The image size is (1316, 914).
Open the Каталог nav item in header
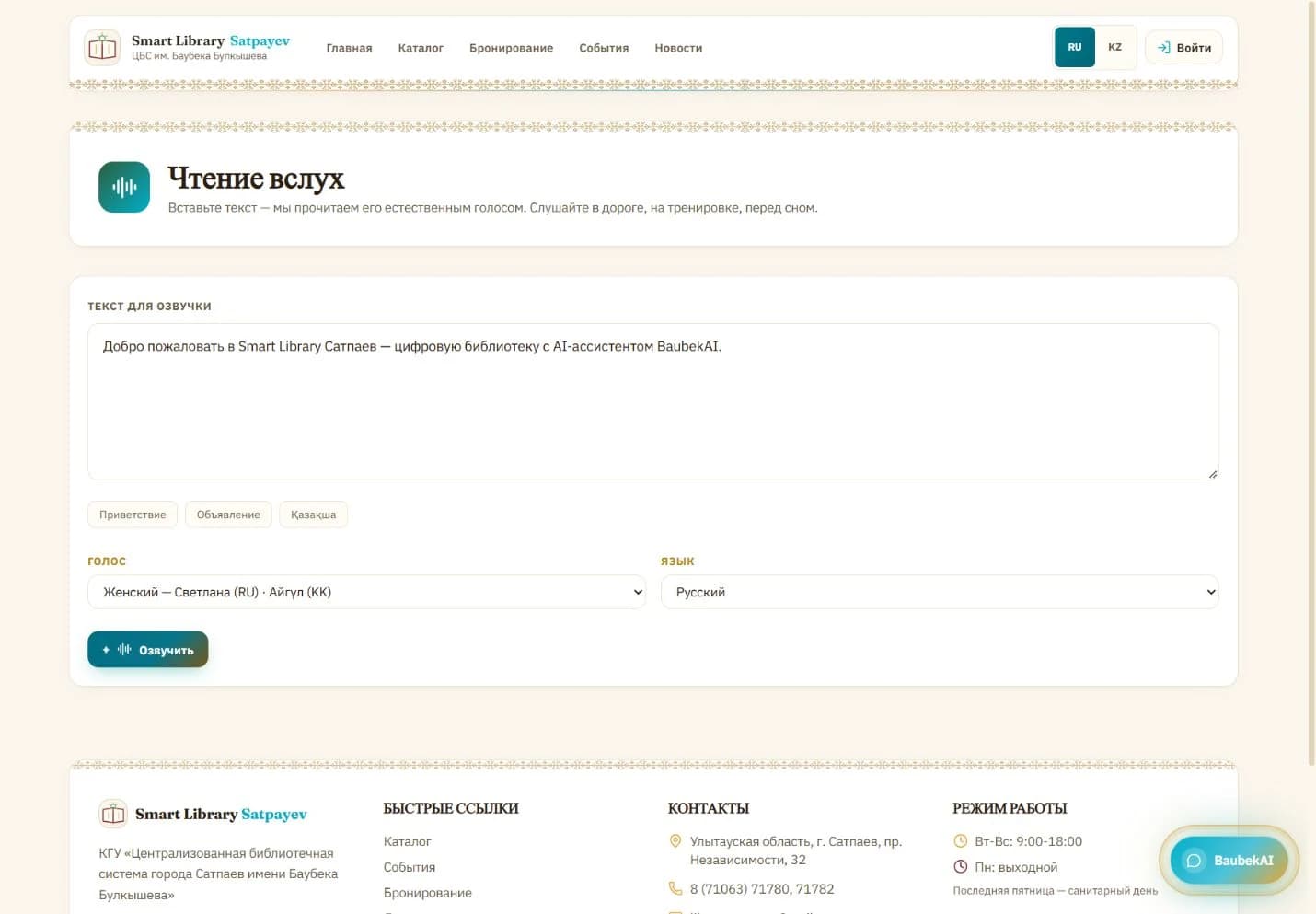pos(421,48)
